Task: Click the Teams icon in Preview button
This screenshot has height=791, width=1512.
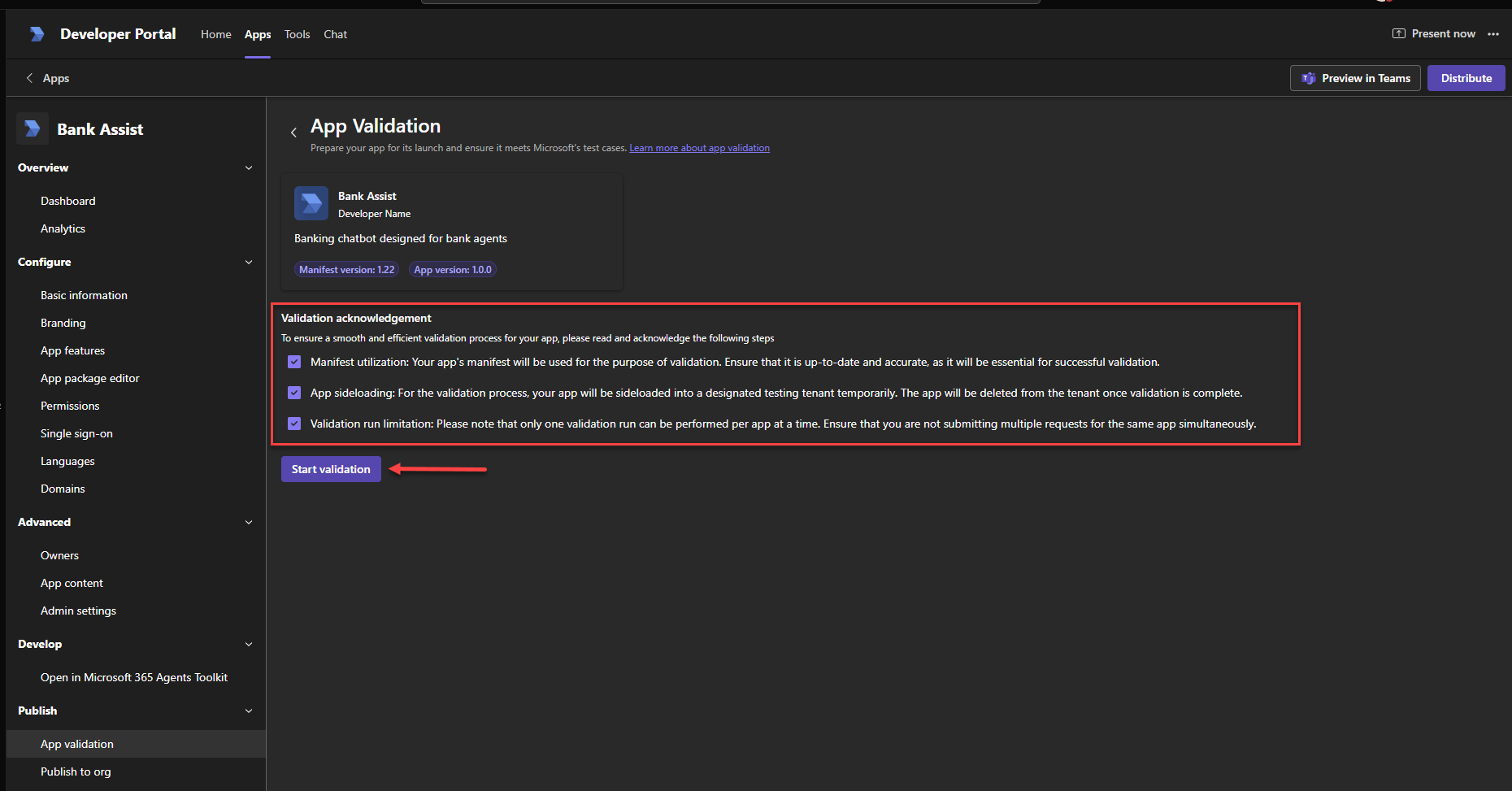Action: 1309,78
